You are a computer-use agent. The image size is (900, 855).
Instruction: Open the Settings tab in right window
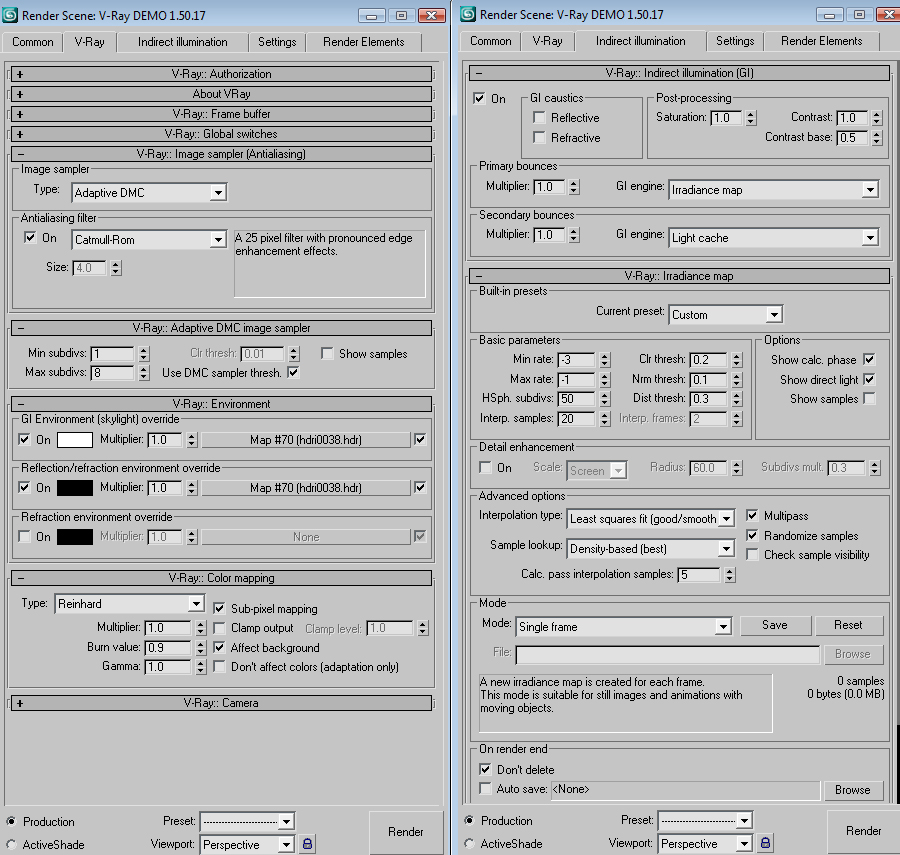click(735, 41)
